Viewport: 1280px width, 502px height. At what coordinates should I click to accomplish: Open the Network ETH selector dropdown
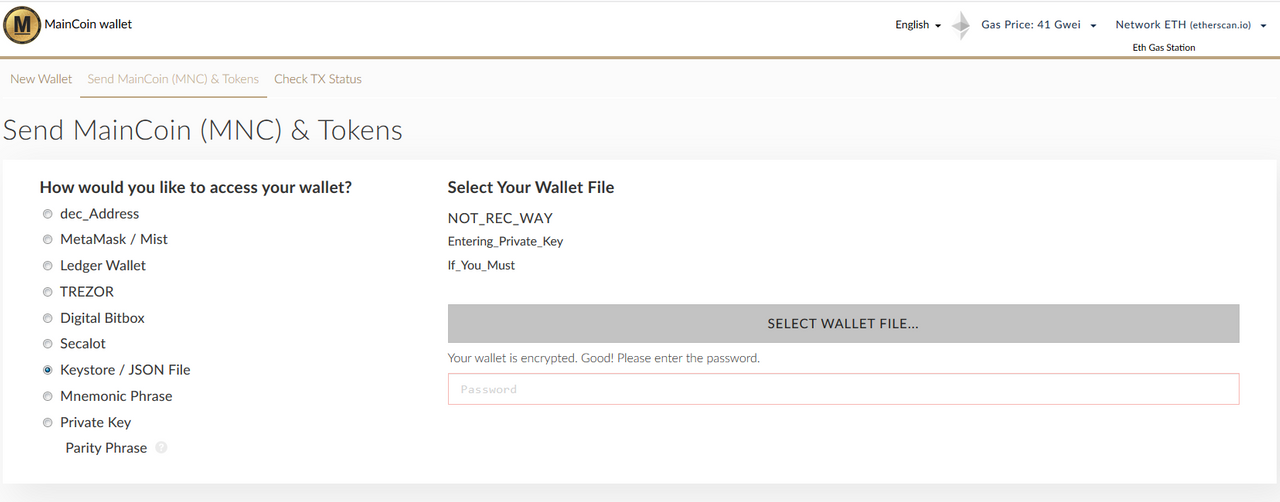[1190, 25]
